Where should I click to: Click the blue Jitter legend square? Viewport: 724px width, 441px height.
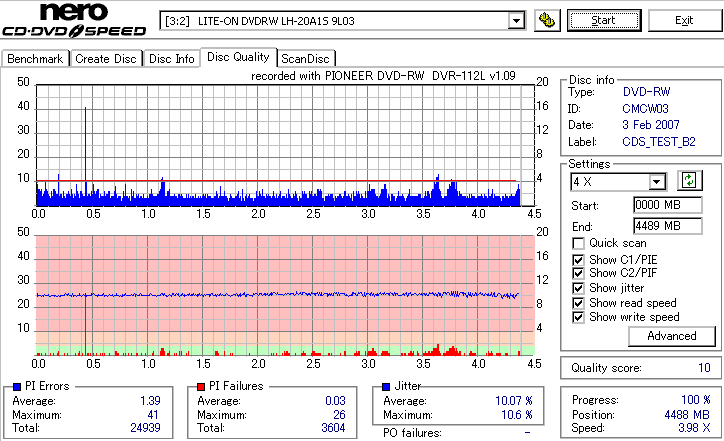point(386,387)
